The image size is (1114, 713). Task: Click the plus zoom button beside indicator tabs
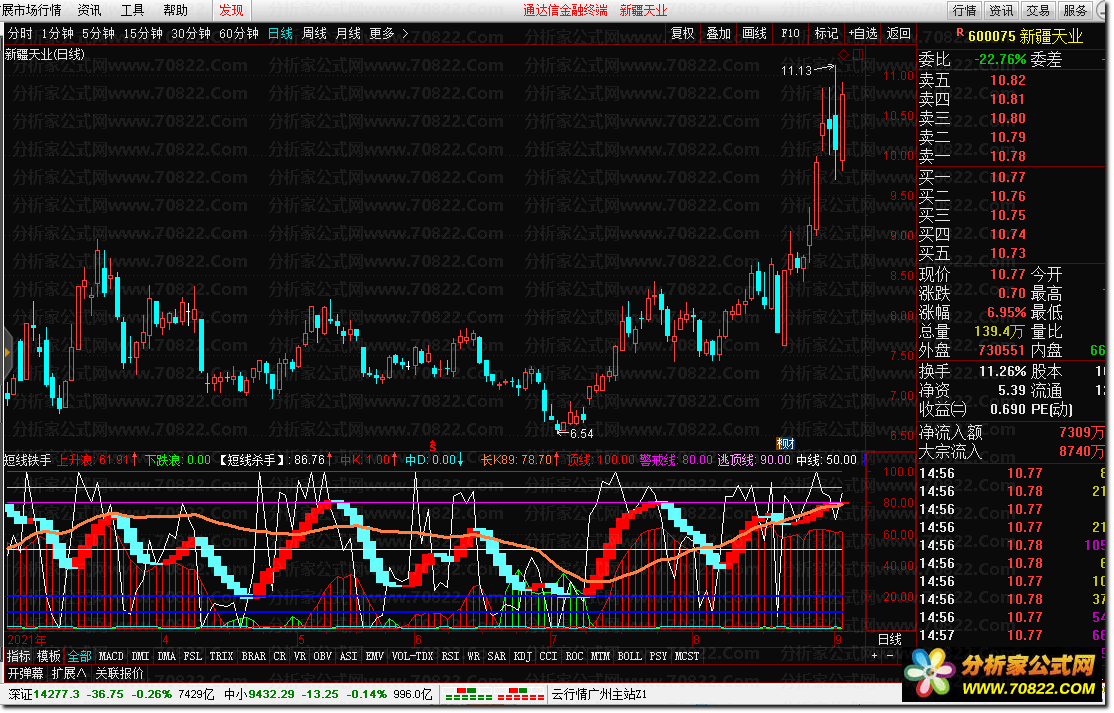tap(875, 656)
